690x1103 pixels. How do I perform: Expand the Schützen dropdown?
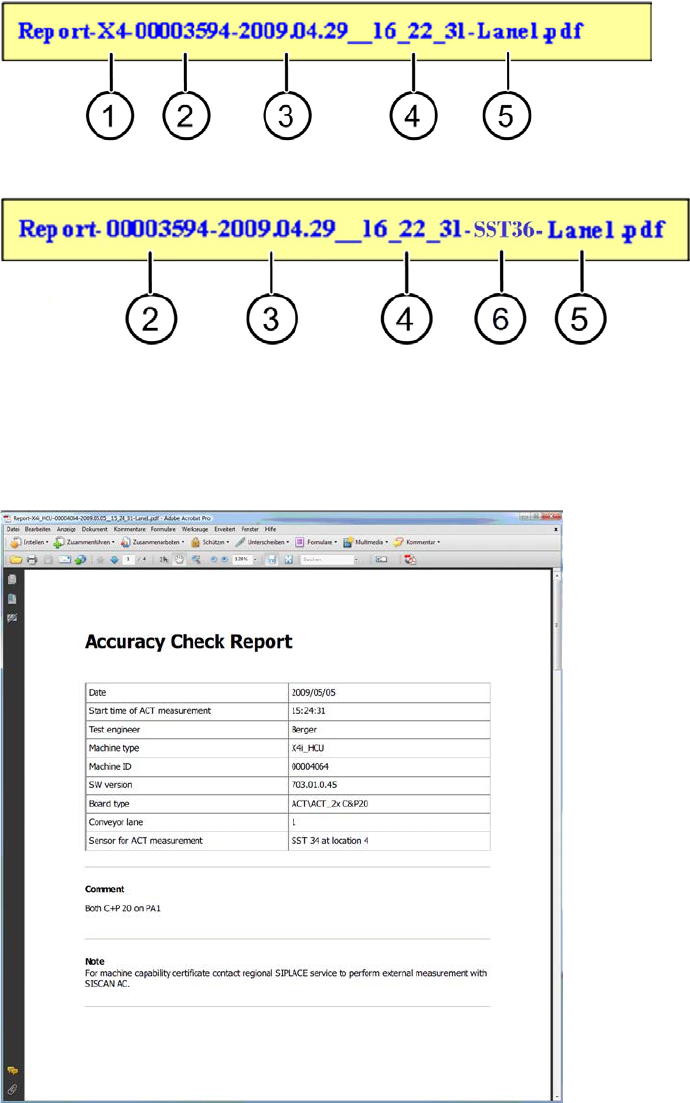coord(228,542)
